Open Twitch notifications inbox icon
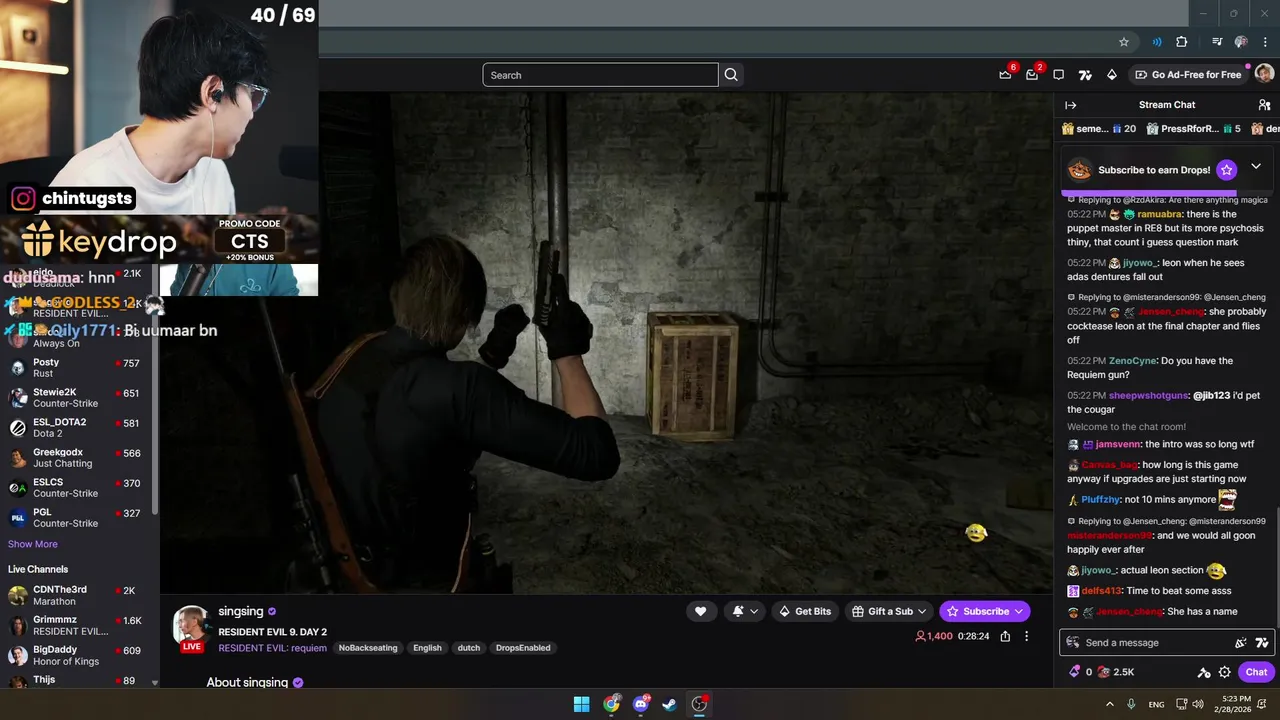This screenshot has height=720, width=1280. pos(1032,75)
